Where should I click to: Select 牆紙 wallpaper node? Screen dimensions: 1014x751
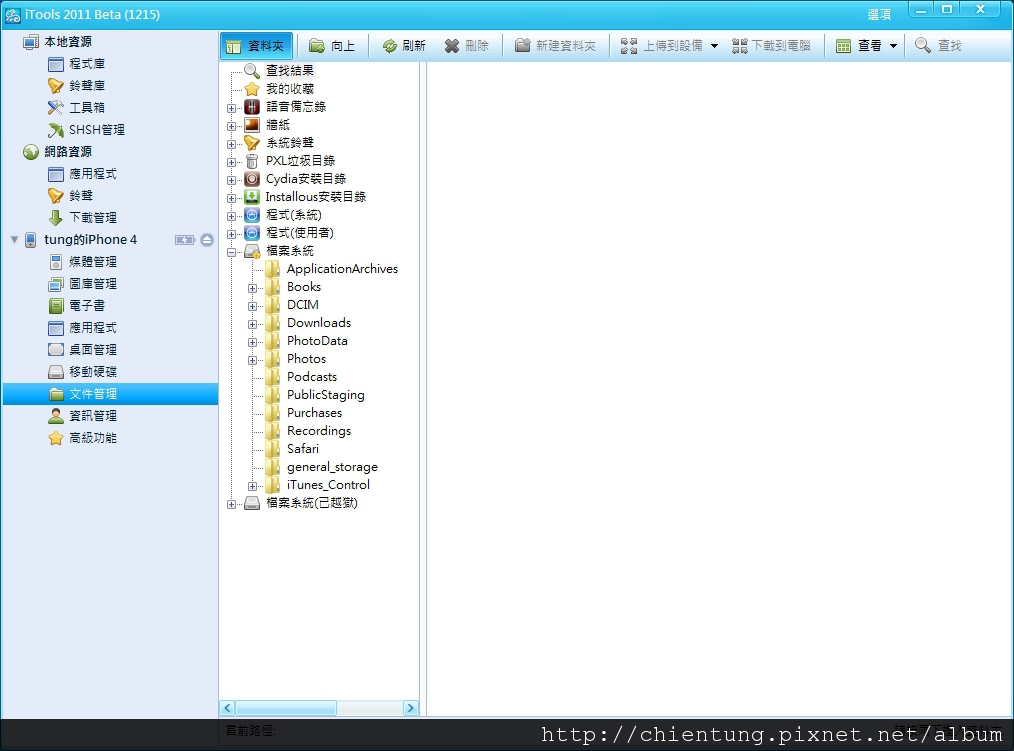[278, 125]
